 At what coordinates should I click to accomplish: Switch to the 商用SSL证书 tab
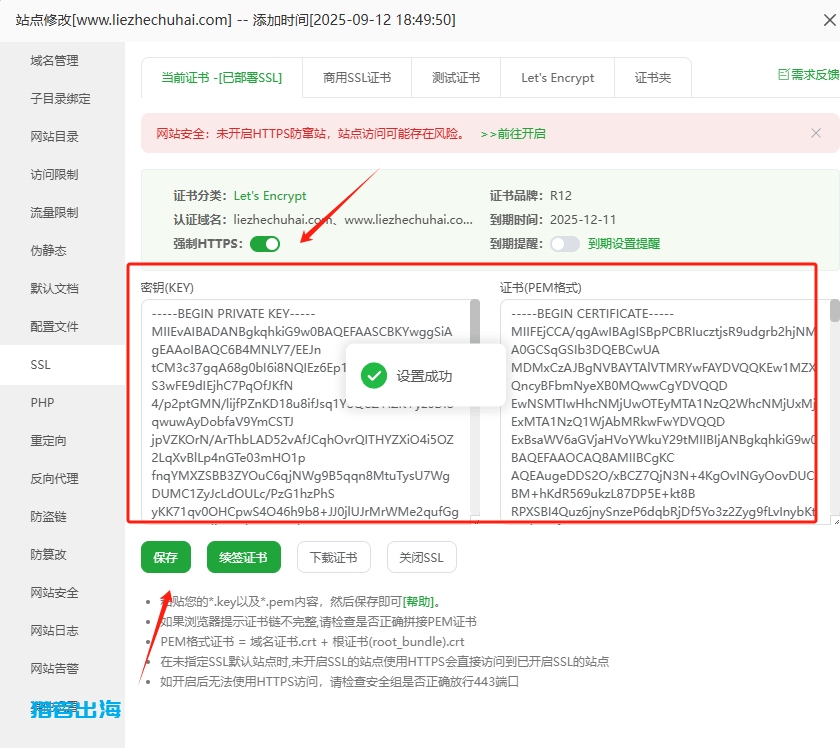[x=357, y=78]
